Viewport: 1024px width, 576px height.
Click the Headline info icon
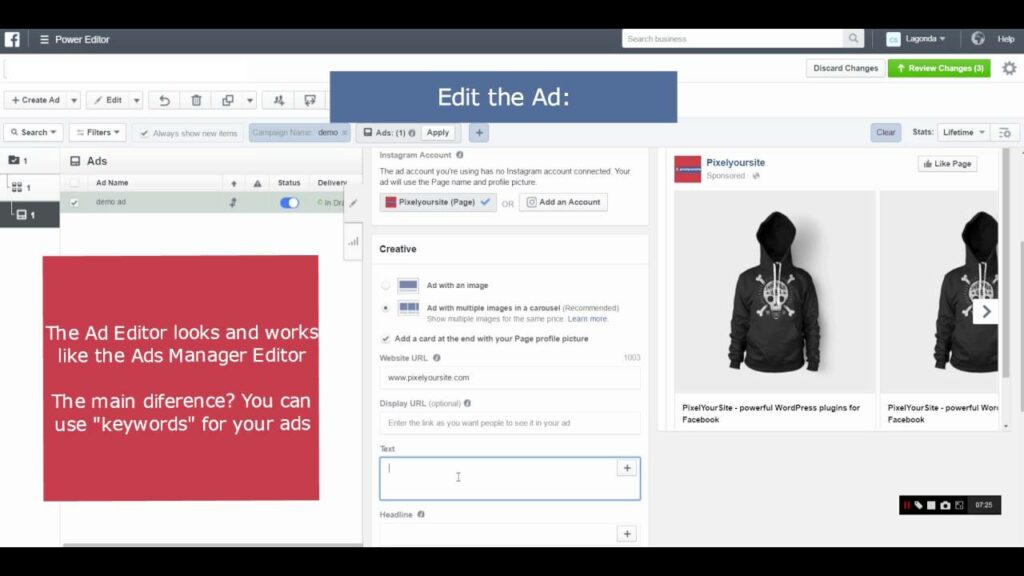[x=421, y=514]
